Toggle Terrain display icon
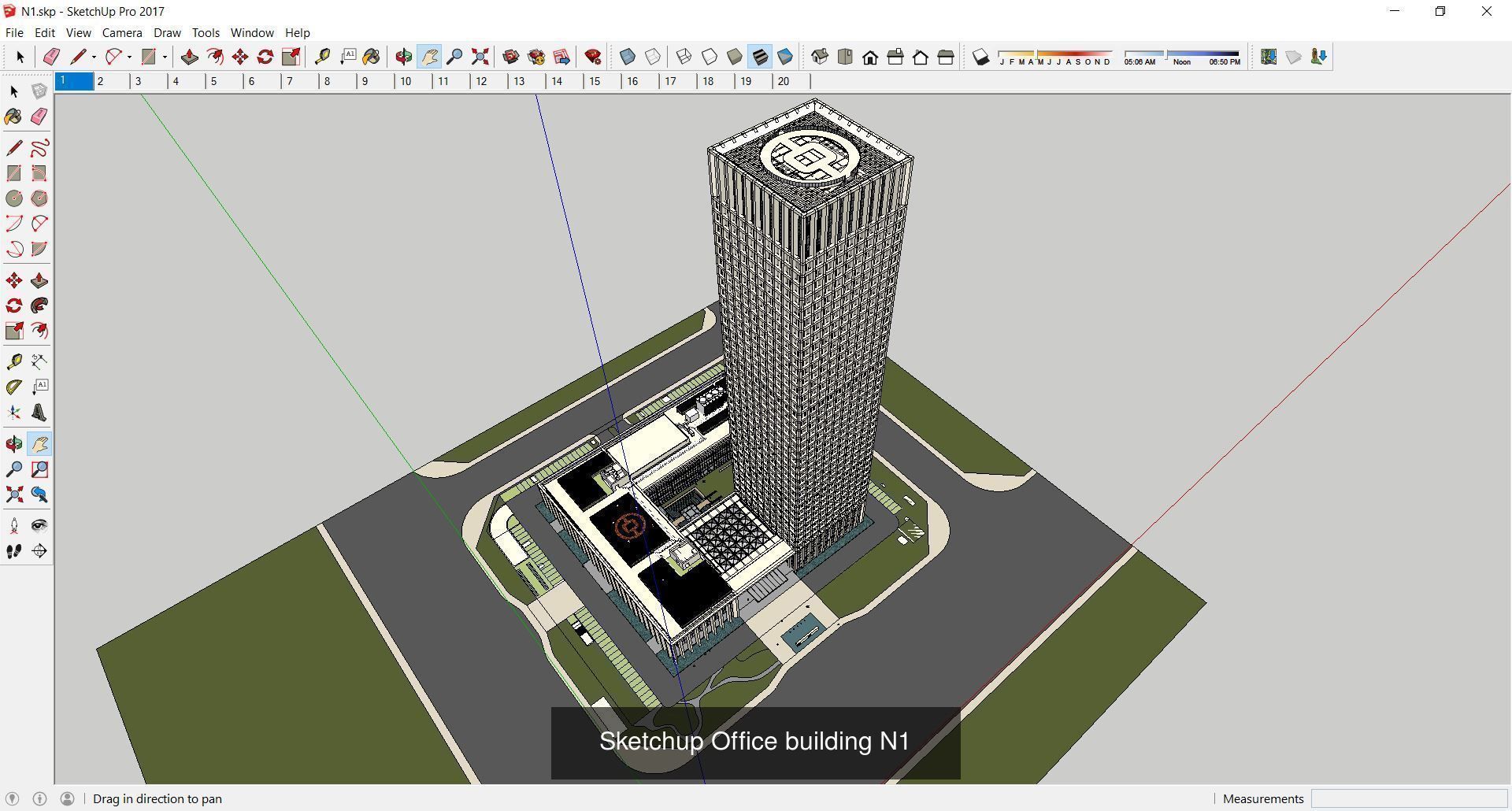The image size is (1512, 811). click(1294, 57)
